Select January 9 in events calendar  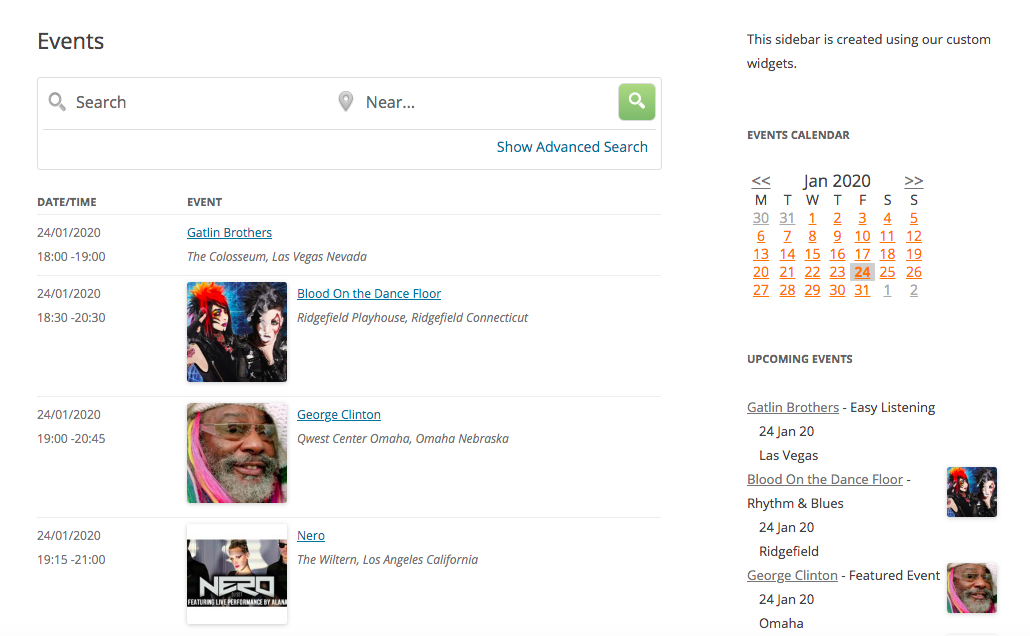pyautogui.click(x=837, y=237)
